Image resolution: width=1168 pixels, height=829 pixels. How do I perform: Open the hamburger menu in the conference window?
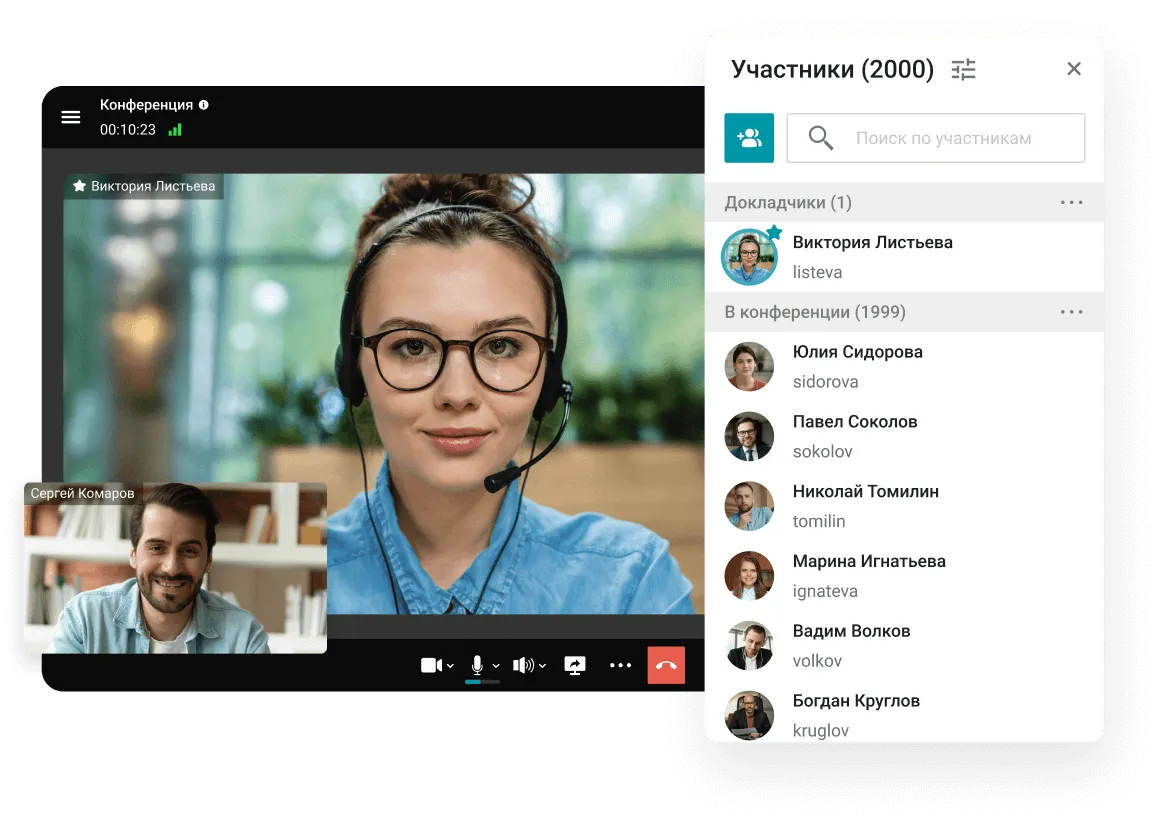[70, 117]
